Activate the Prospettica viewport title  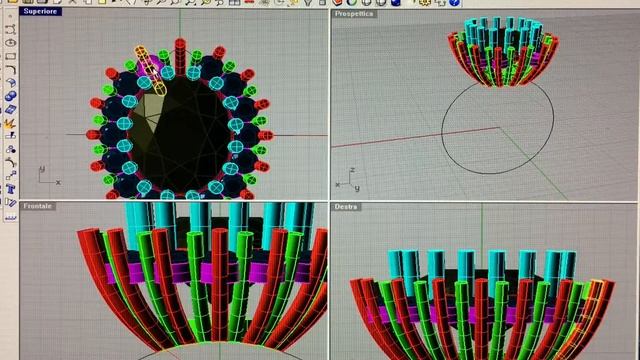click(x=353, y=14)
